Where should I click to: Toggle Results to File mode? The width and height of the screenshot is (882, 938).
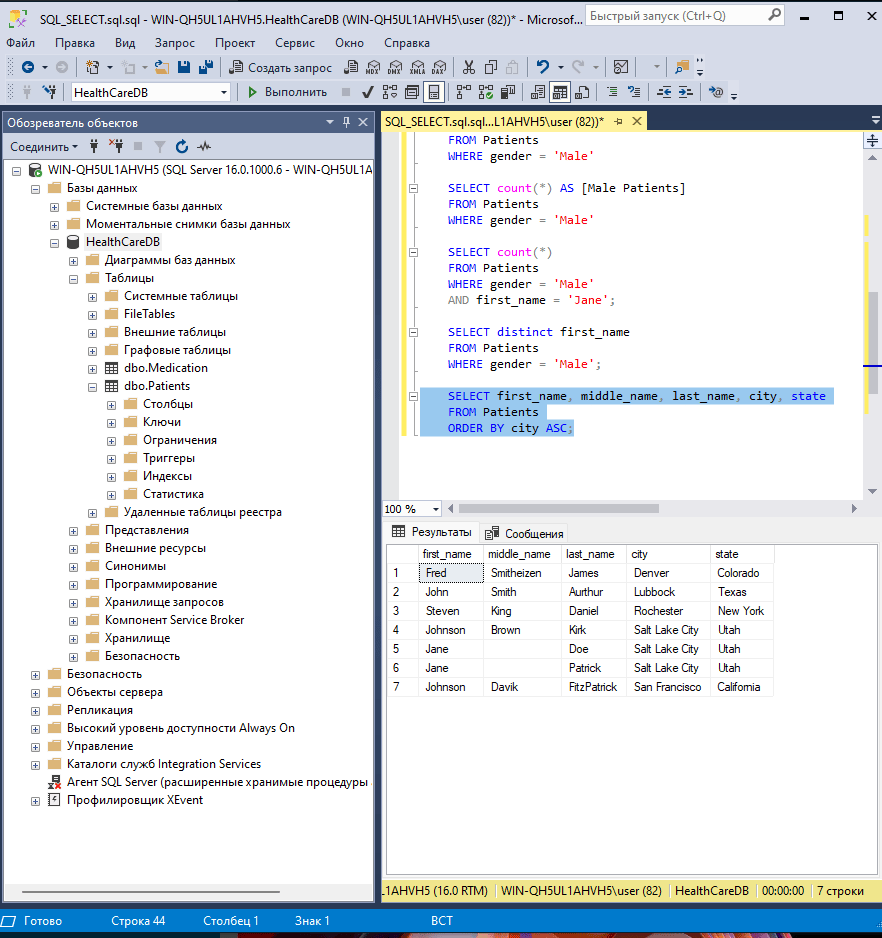[x=582, y=92]
